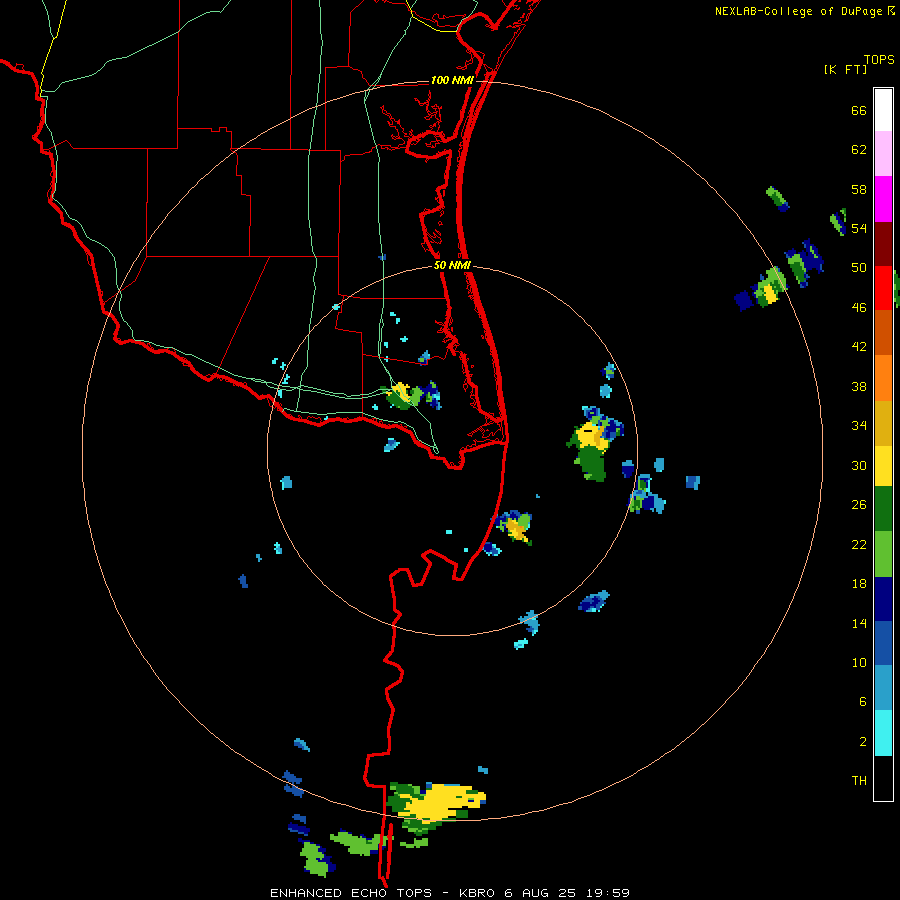Click the black TH threshold legend swatch
The height and width of the screenshot is (900, 900).
pyautogui.click(x=883, y=778)
